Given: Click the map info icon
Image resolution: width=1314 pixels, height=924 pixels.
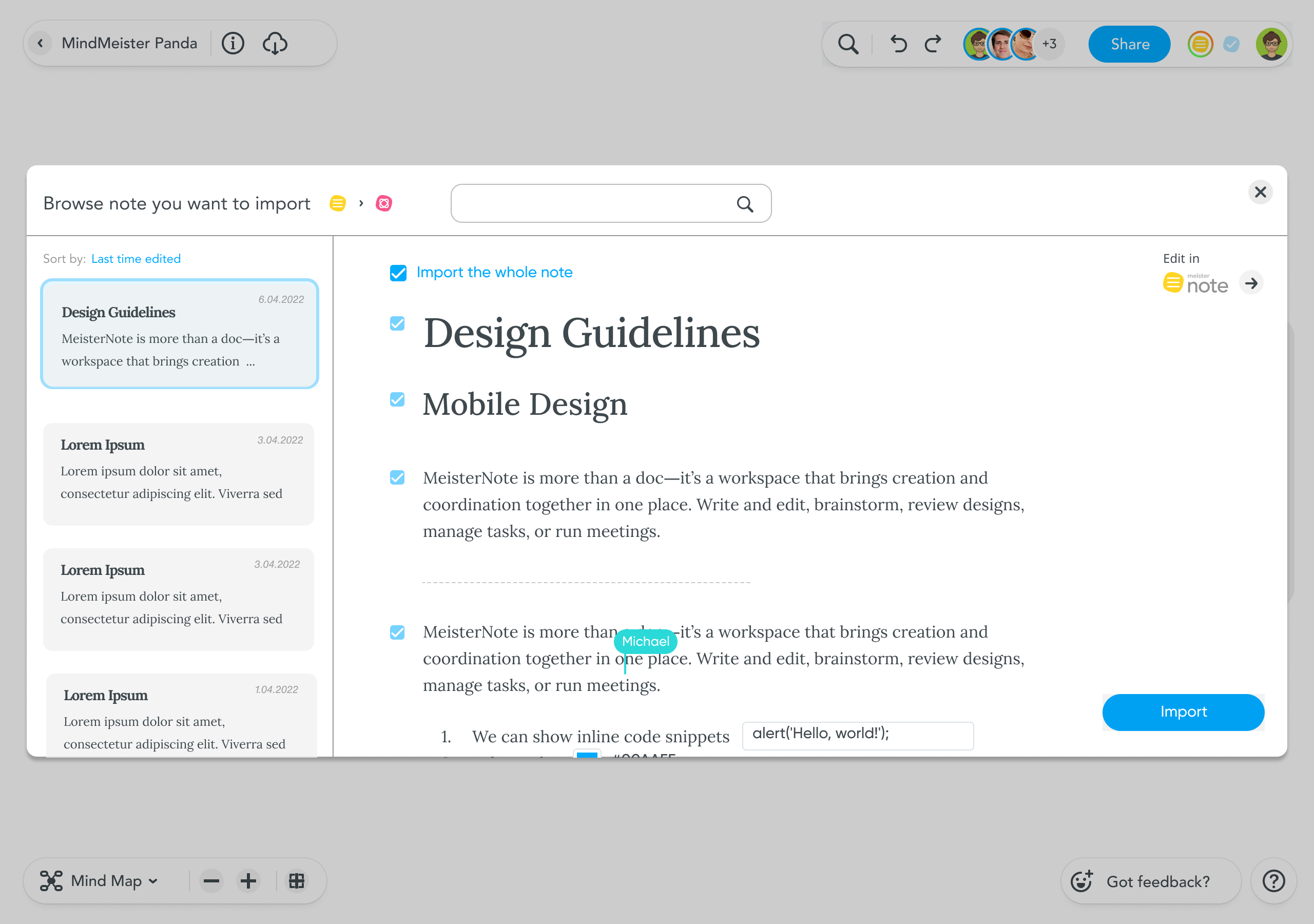Looking at the screenshot, I should pos(233,44).
